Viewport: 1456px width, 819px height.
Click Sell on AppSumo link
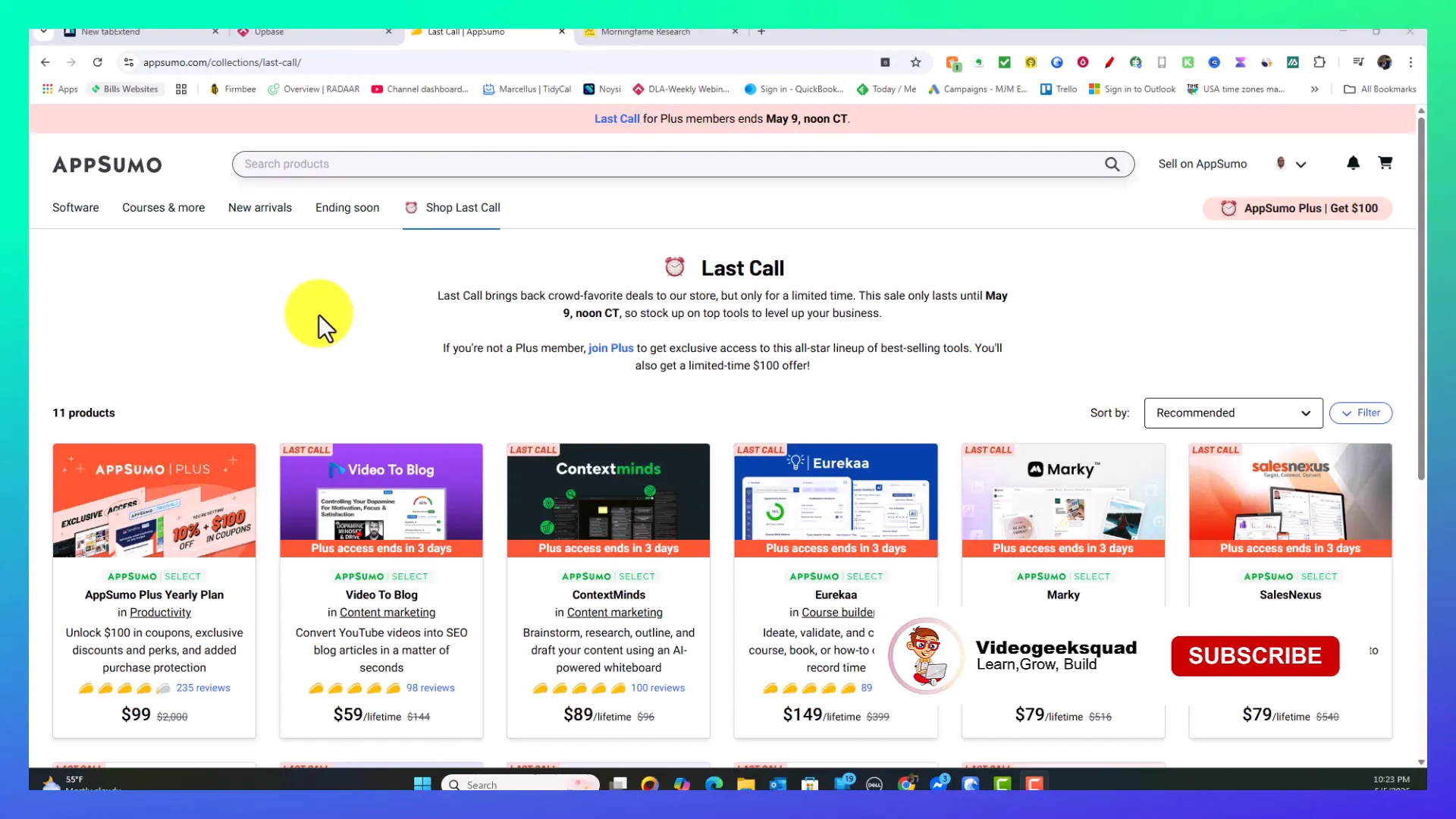[x=1202, y=164]
